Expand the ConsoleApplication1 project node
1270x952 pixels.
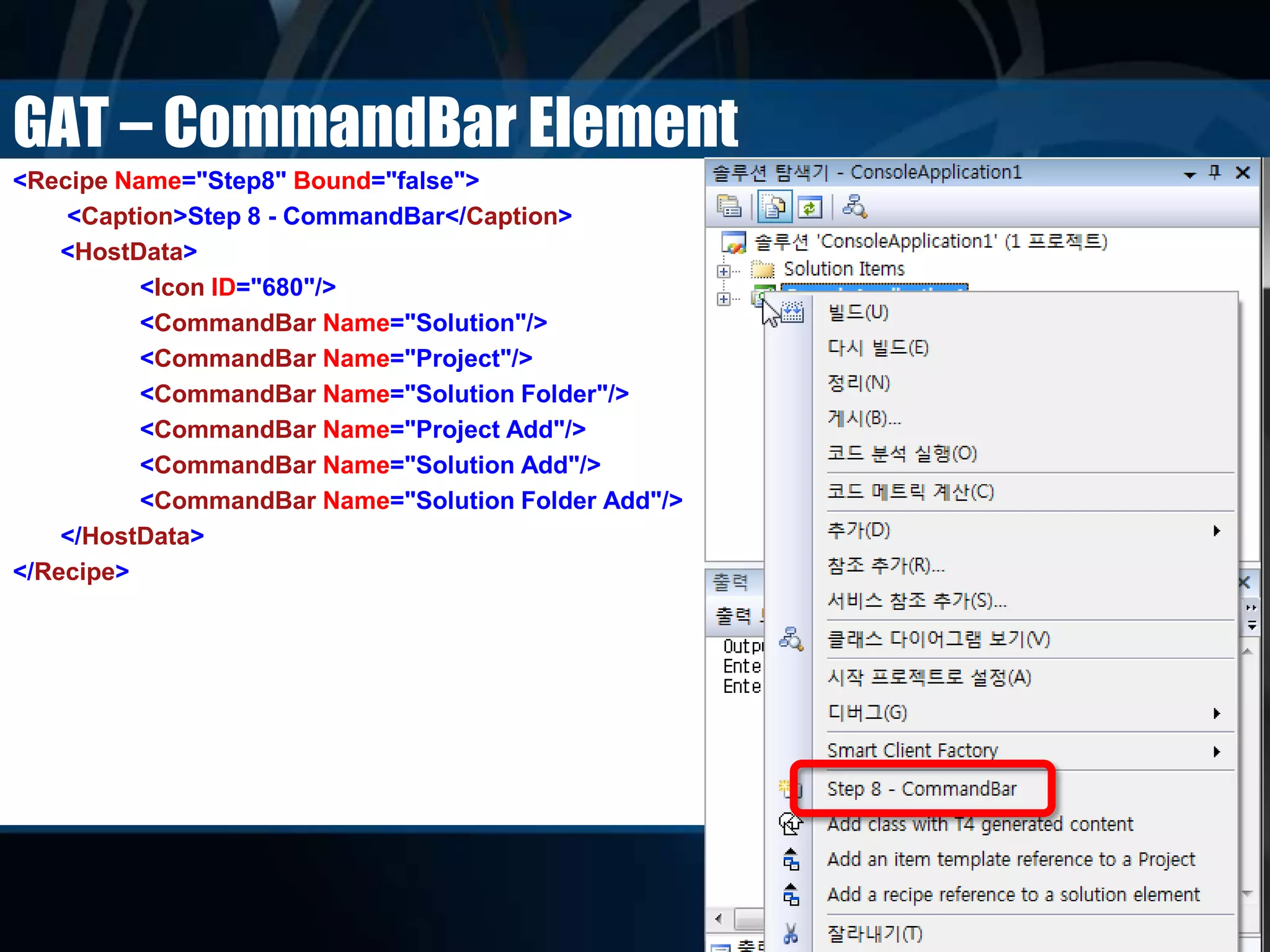[x=723, y=299]
